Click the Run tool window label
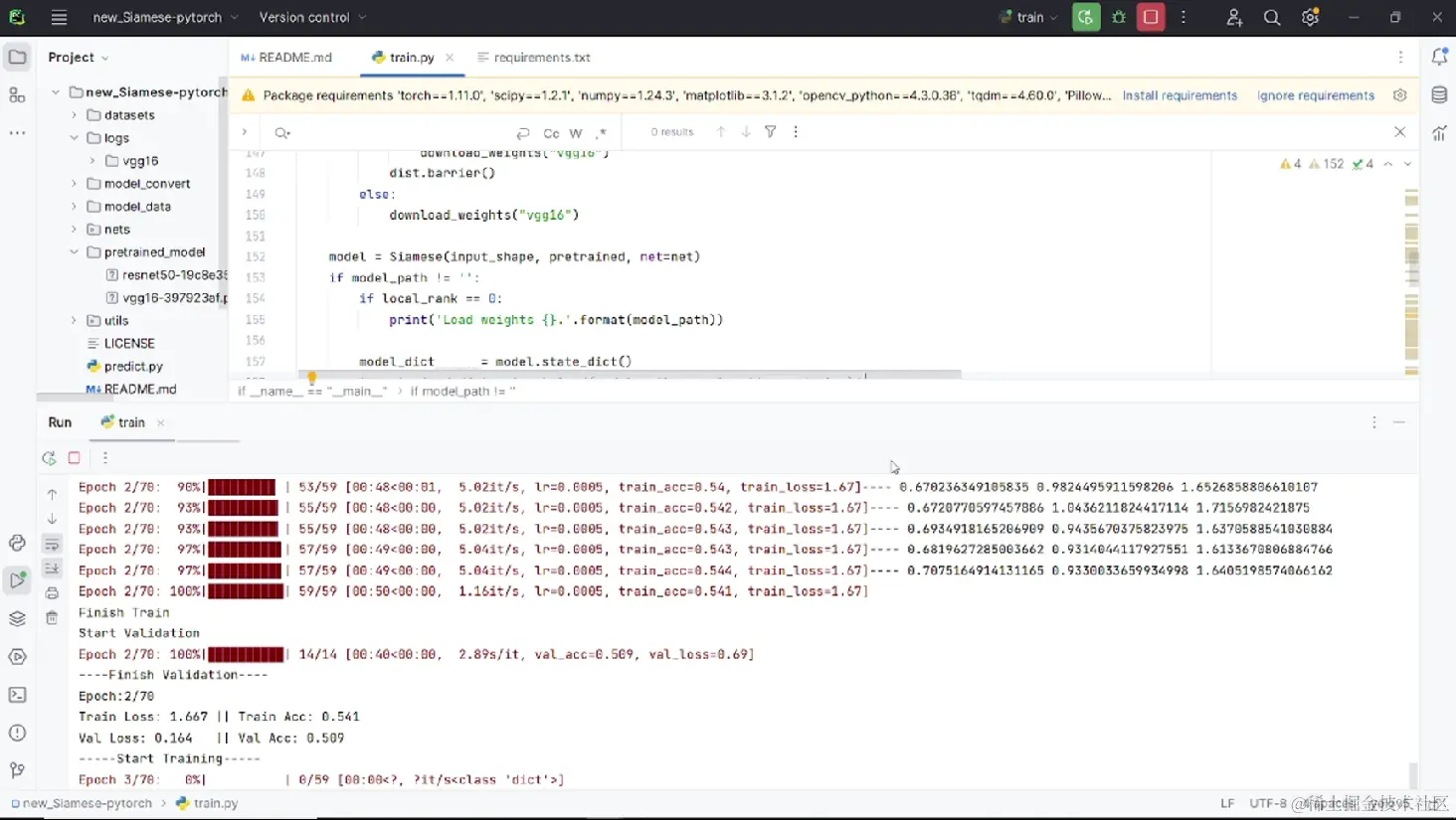The image size is (1456, 820). tap(60, 422)
